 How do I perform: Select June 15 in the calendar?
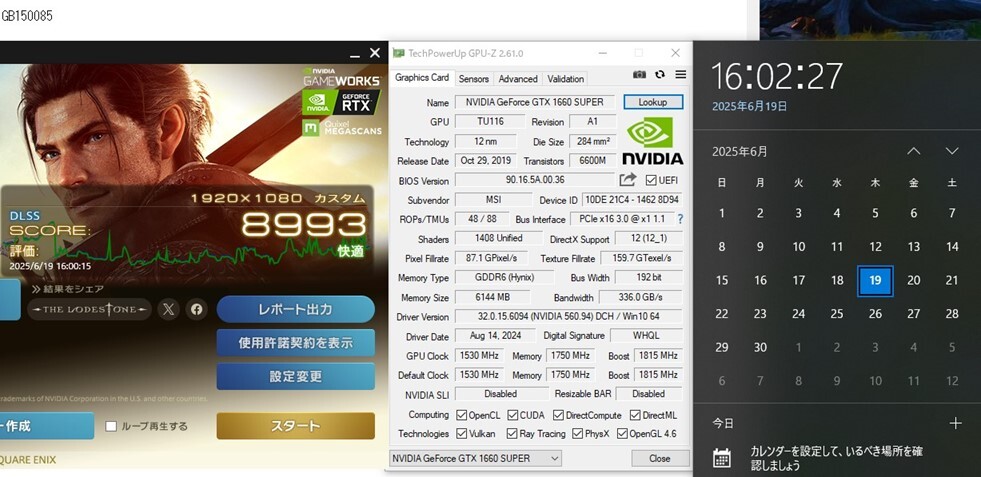tap(722, 280)
